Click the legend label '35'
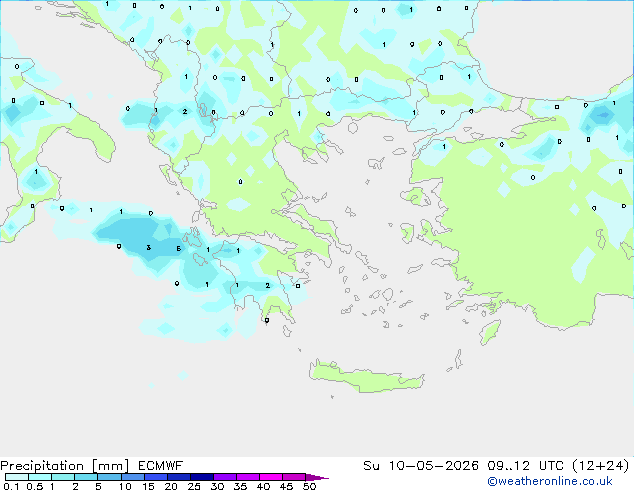The width and height of the screenshot is (634, 490). [240, 486]
